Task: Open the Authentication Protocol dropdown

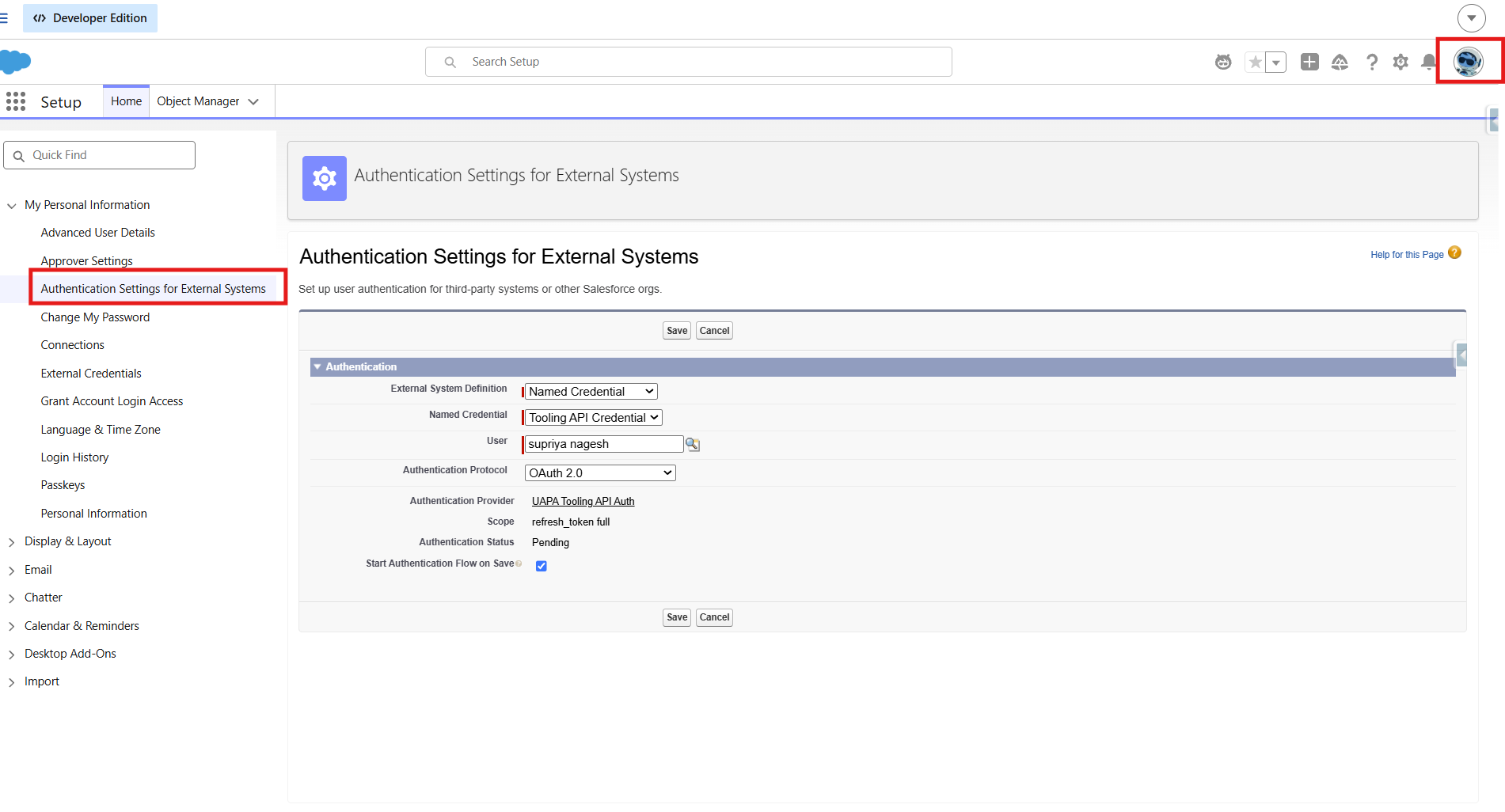Action: [x=600, y=473]
